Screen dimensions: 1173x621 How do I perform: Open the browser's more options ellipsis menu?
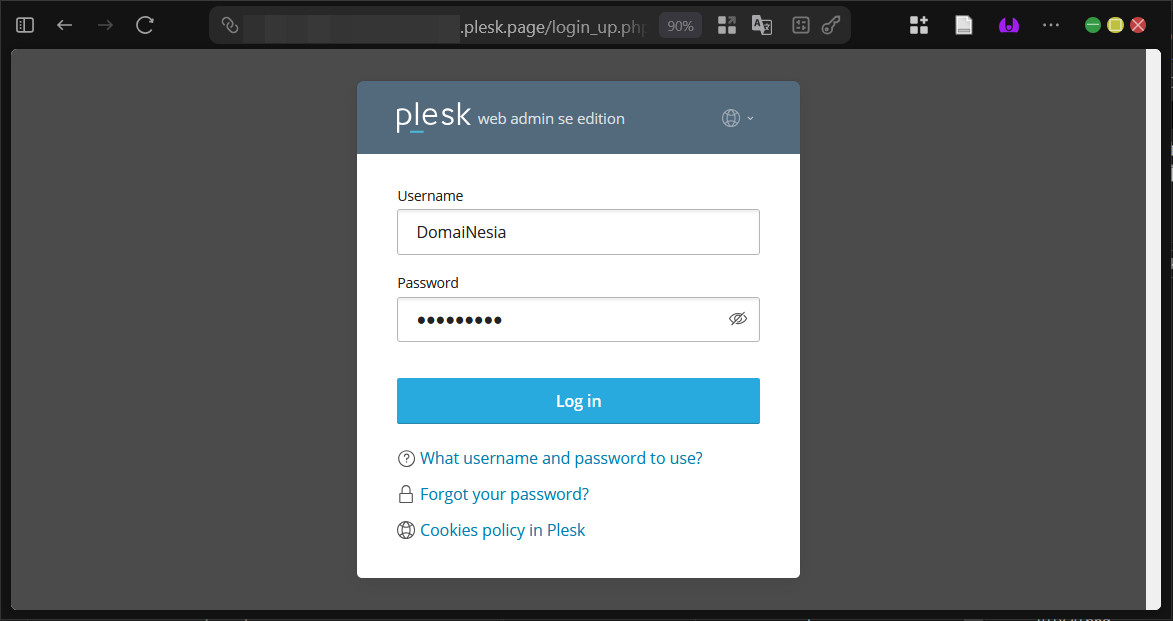(x=1050, y=24)
